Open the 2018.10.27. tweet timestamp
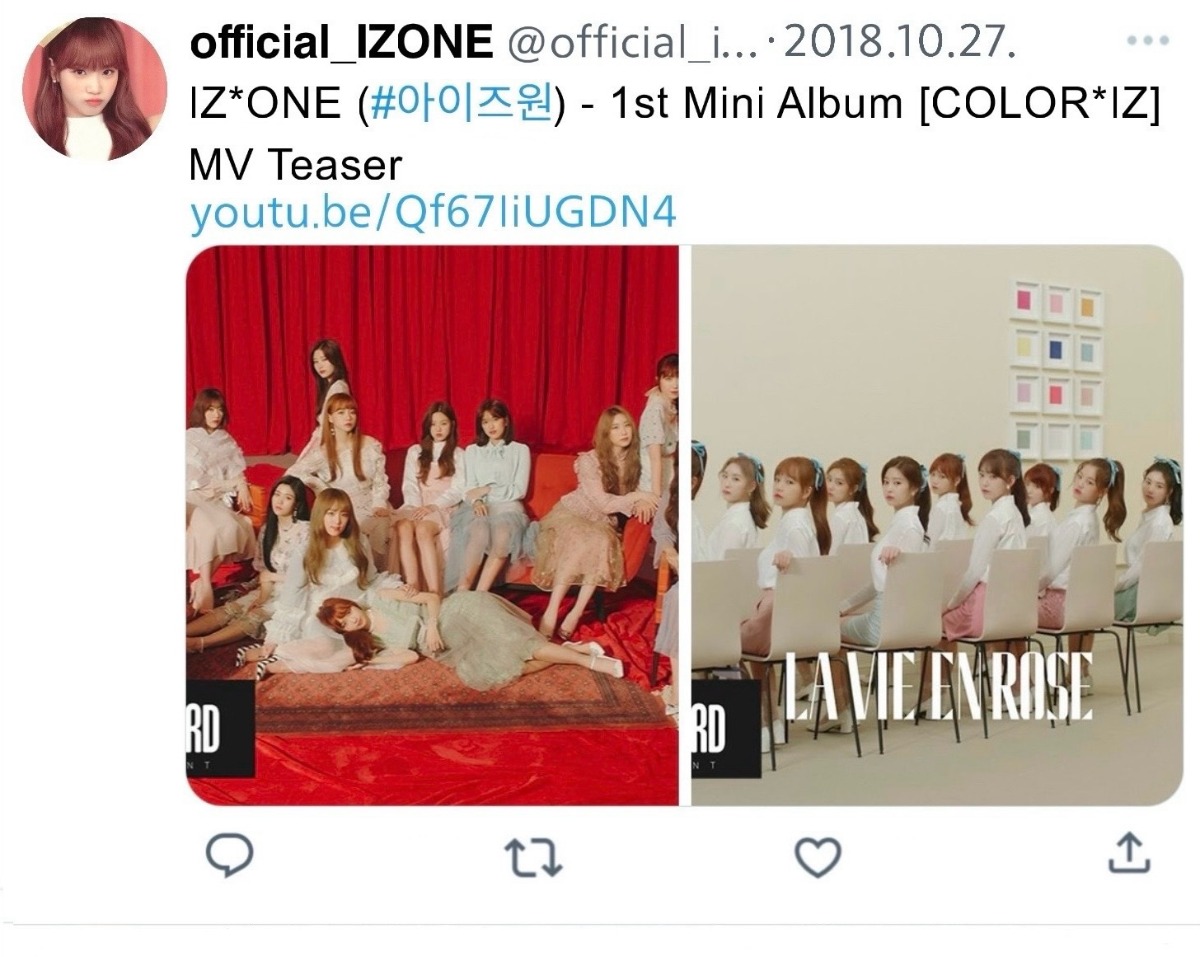Image resolution: width=1200 pixels, height=957 pixels. click(x=902, y=43)
